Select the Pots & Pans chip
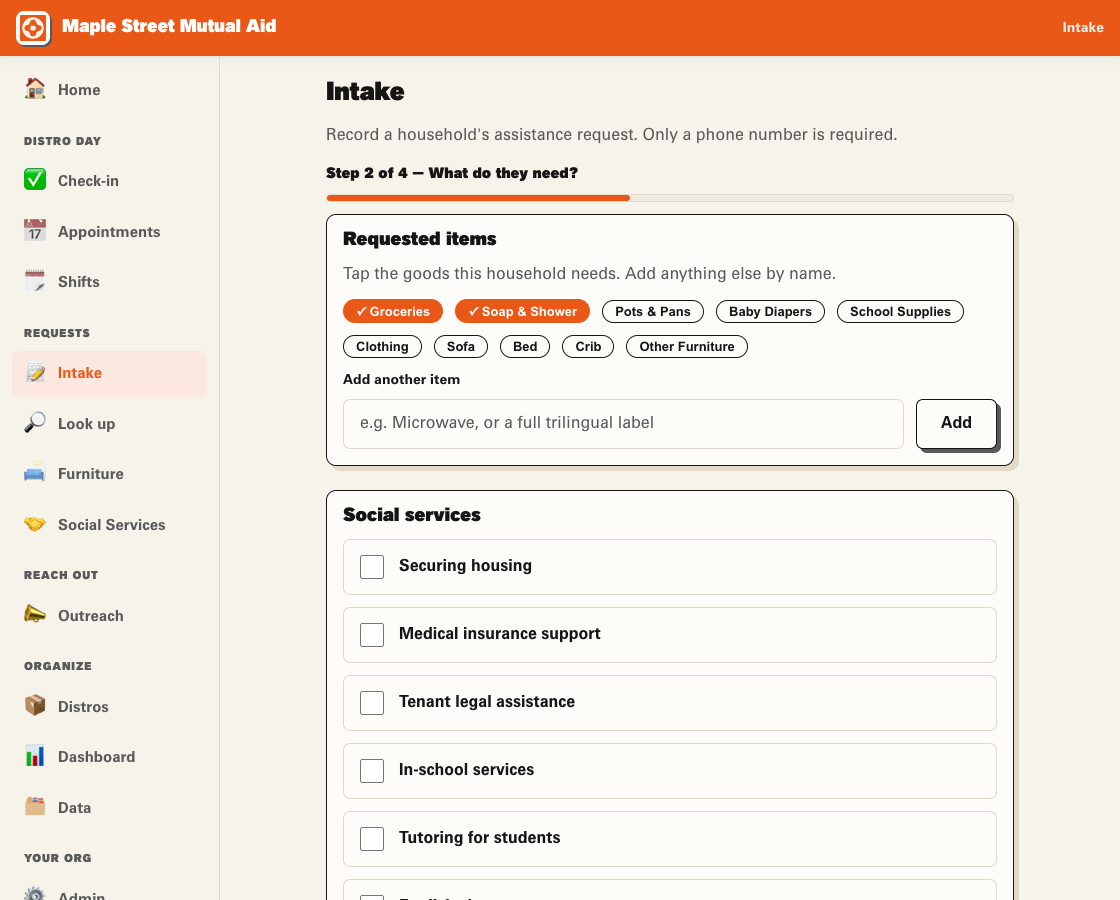1120x900 pixels. pyautogui.click(x=653, y=311)
